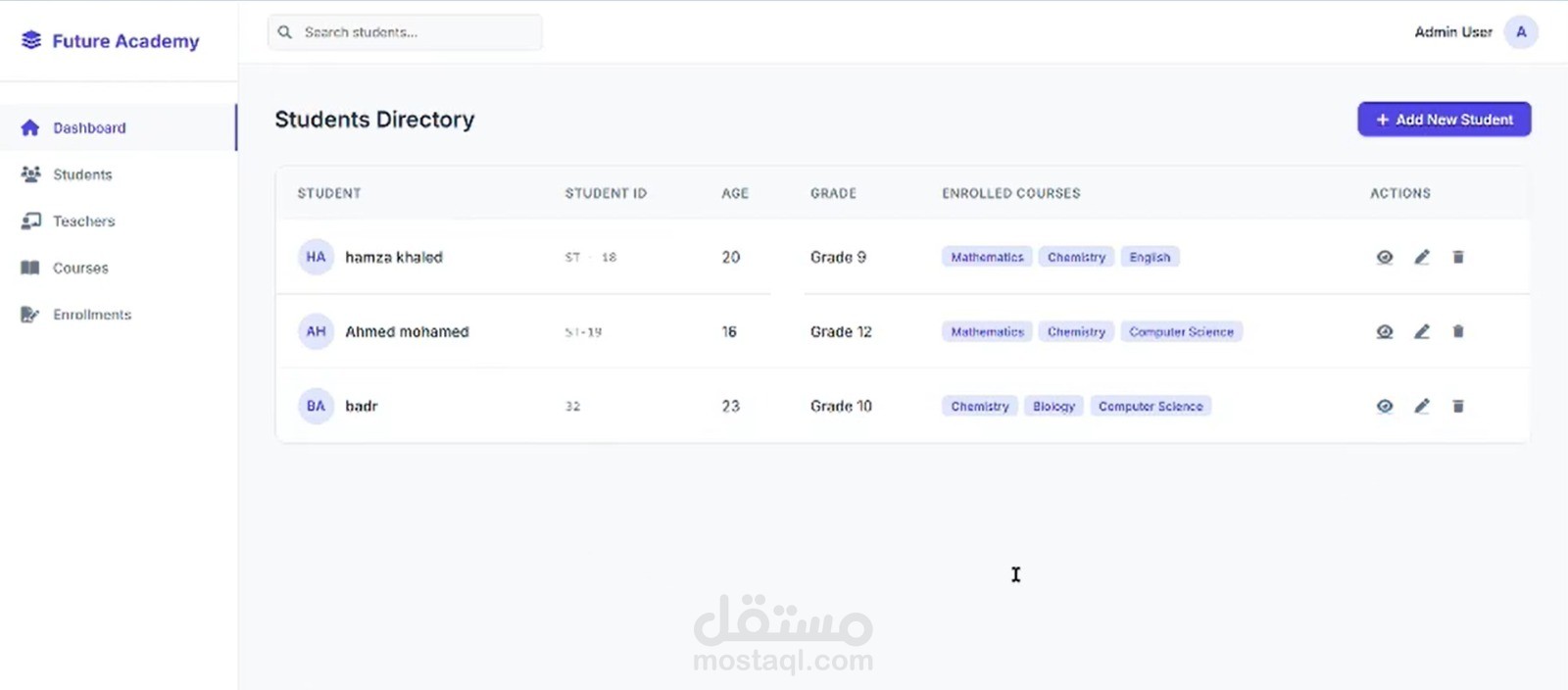Screen dimensions: 1568x690
Task: Click the Students group icon in sidebar
Action: (30, 174)
